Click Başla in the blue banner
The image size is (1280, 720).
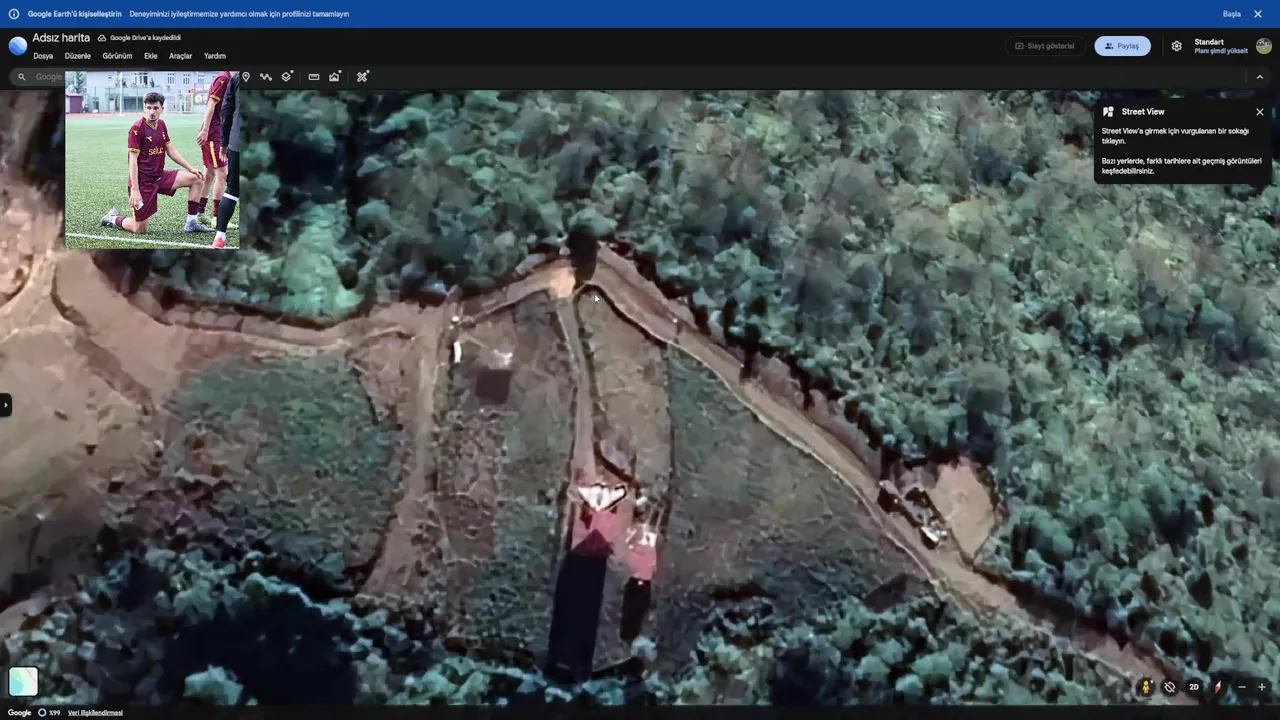pyautogui.click(x=1232, y=14)
